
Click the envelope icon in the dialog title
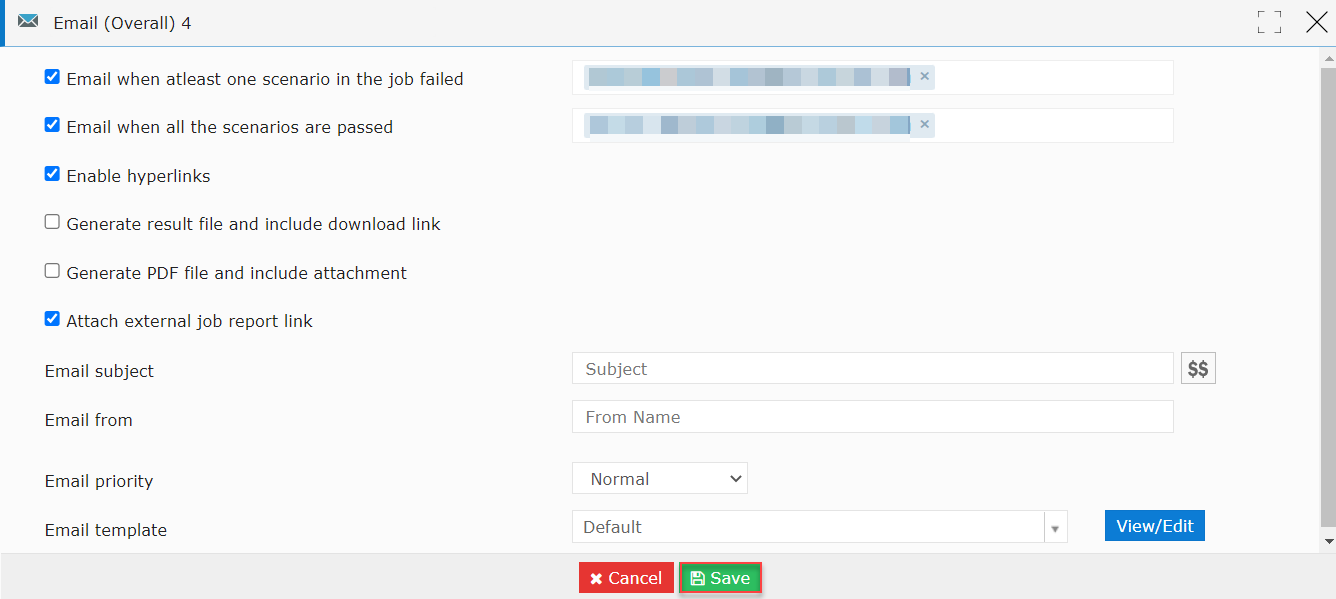[x=28, y=21]
